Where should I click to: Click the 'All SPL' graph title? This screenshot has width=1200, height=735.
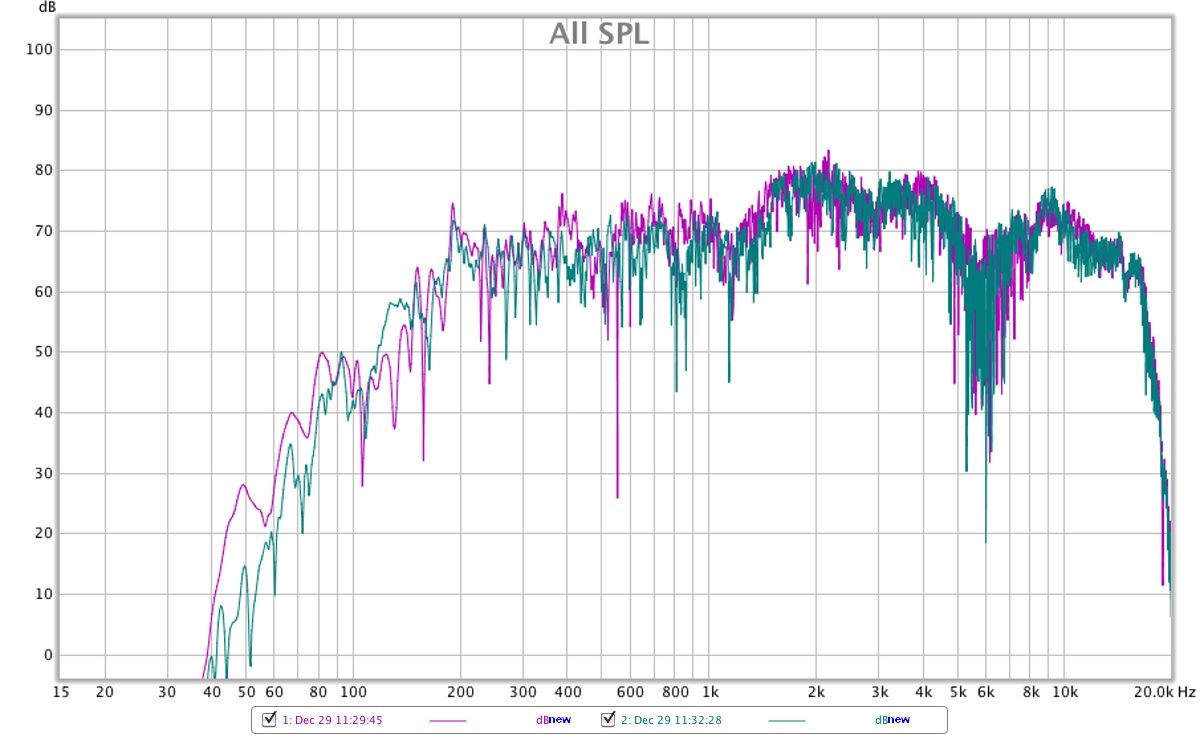pyautogui.click(x=599, y=34)
